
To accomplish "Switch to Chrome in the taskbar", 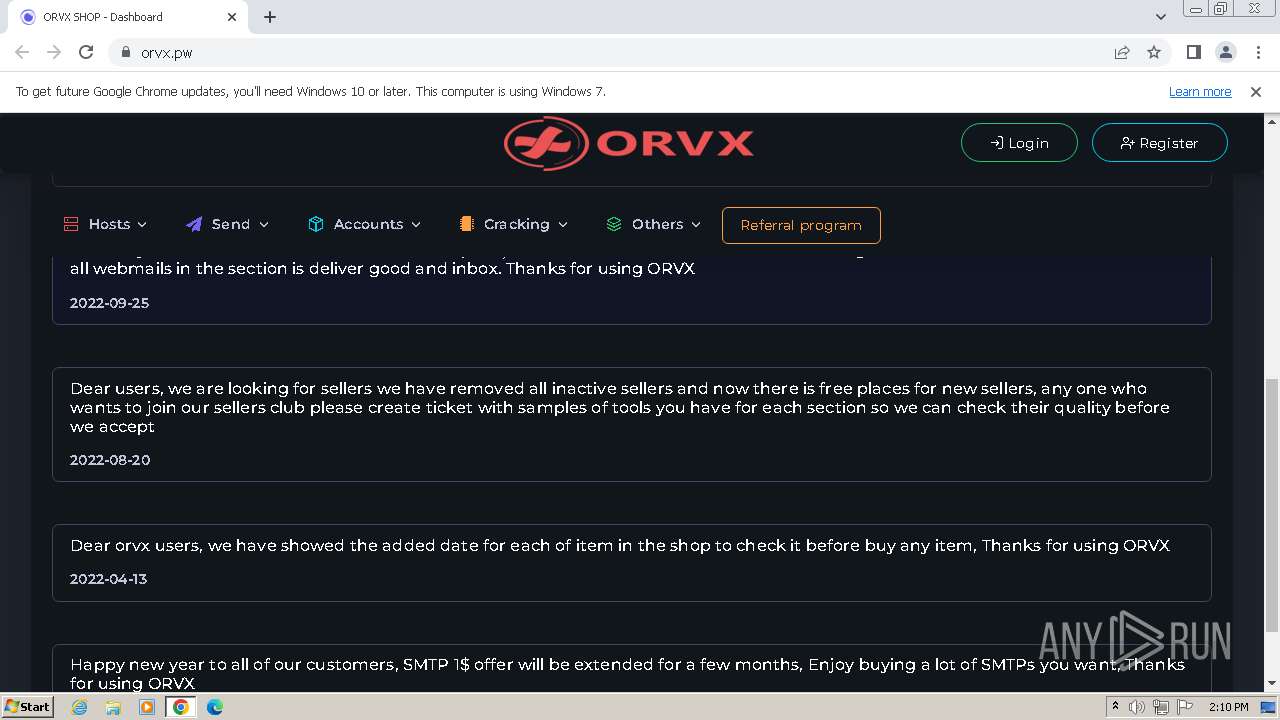I will point(181,707).
